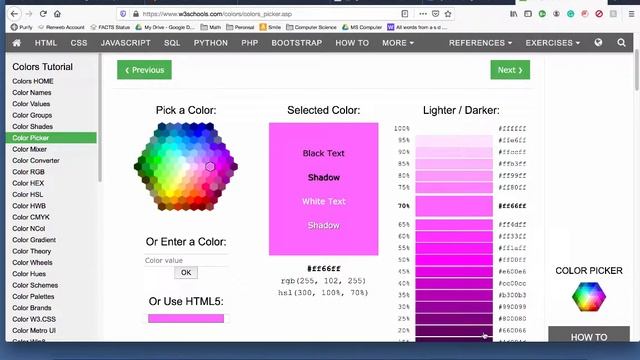Open the Color Wheels sidebar link
The image size is (640, 360).
point(32,263)
